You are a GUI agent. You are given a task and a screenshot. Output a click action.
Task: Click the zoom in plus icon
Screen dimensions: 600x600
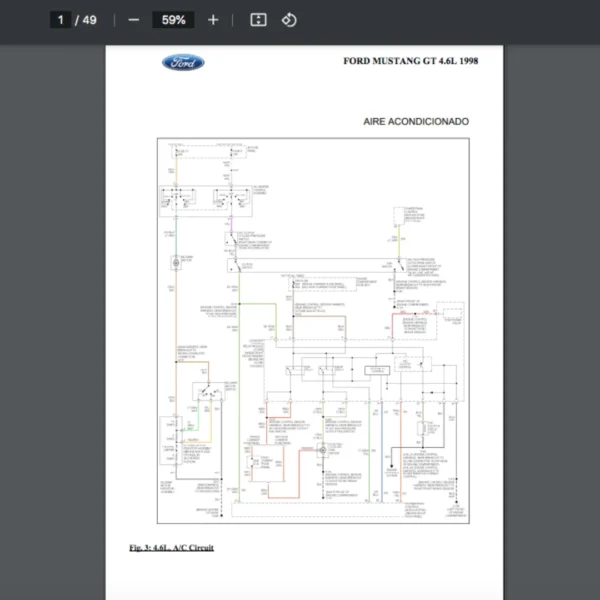[x=213, y=20]
